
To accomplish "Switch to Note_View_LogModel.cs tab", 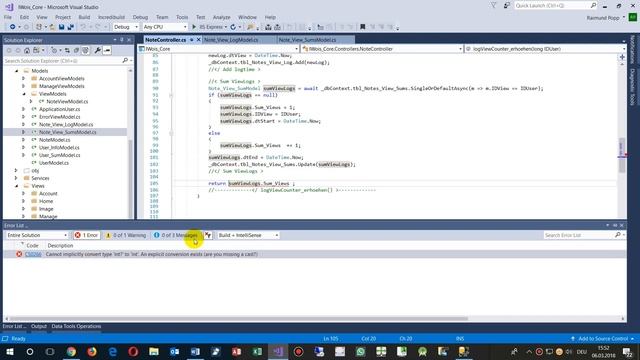I will [231, 40].
